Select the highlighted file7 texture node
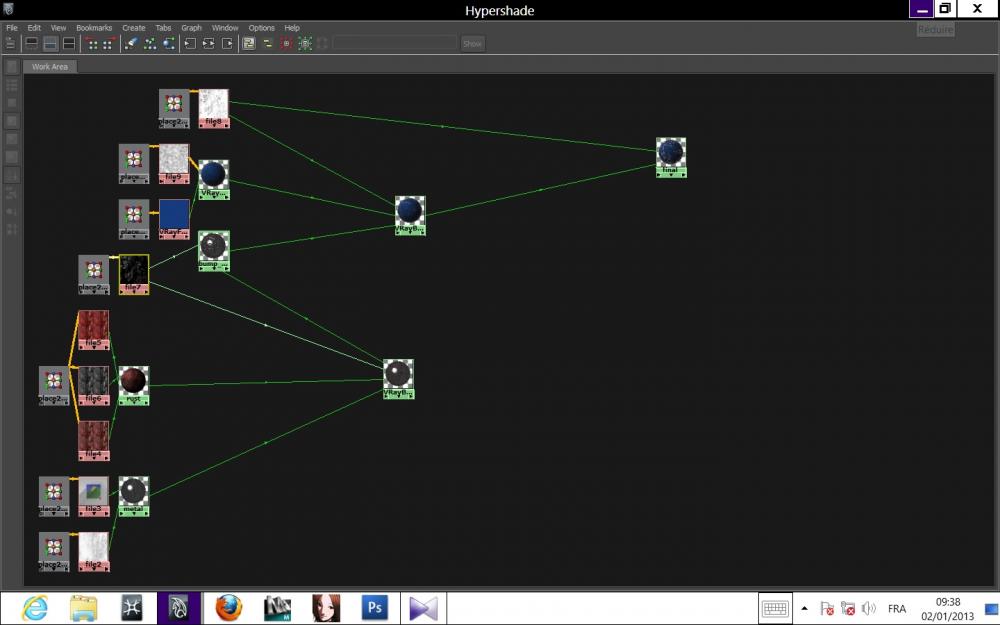This screenshot has width=1000, height=625. pos(134,274)
